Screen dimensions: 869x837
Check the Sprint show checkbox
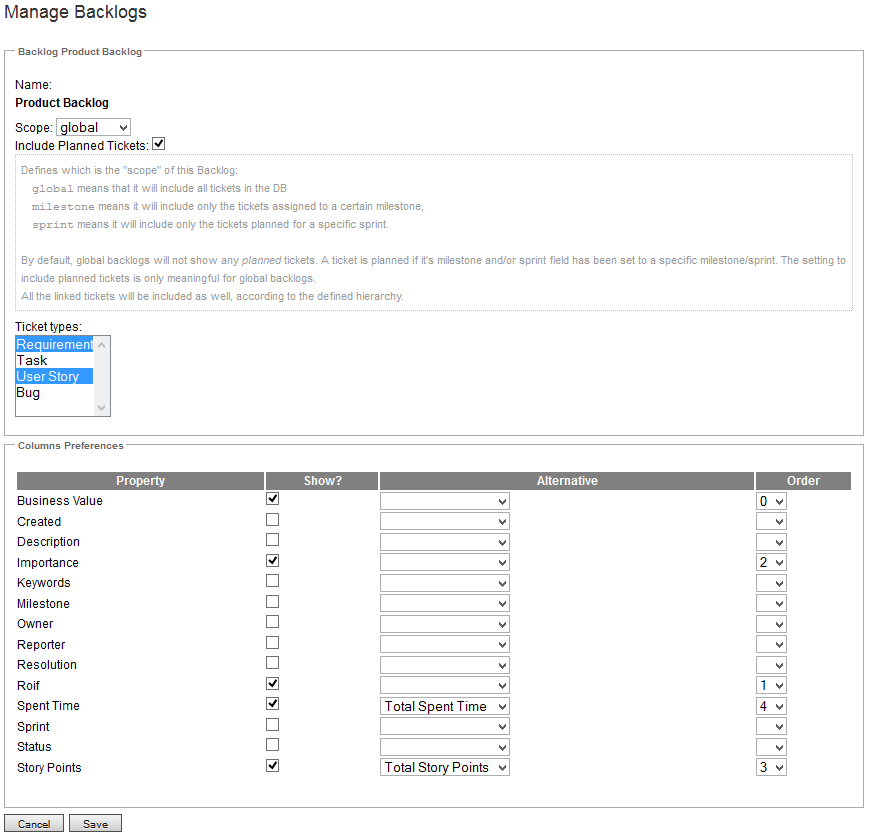click(272, 725)
